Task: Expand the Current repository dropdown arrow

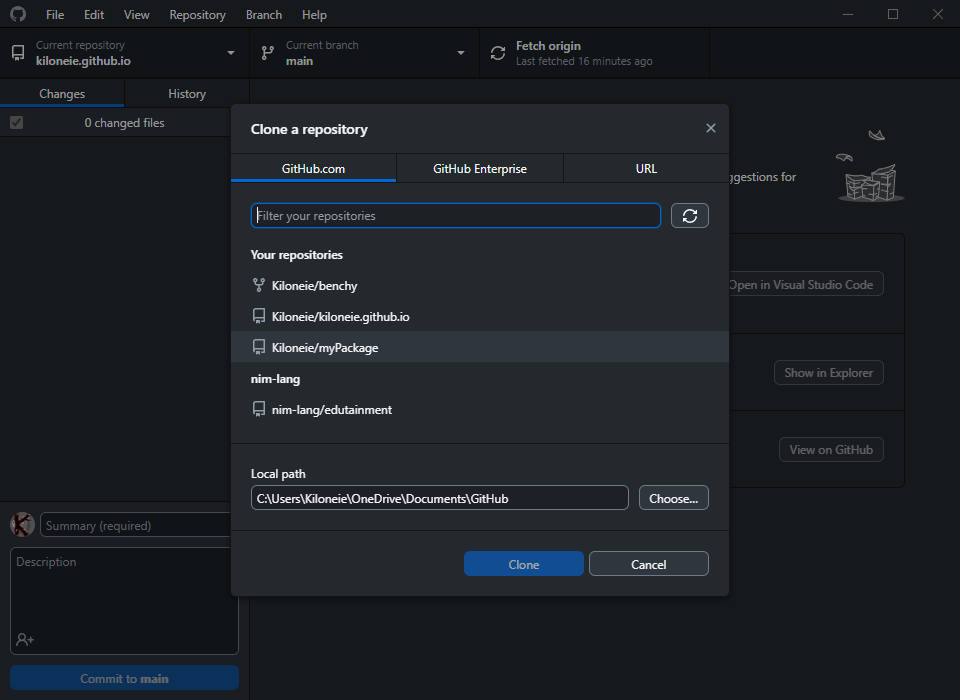Action: pos(231,53)
